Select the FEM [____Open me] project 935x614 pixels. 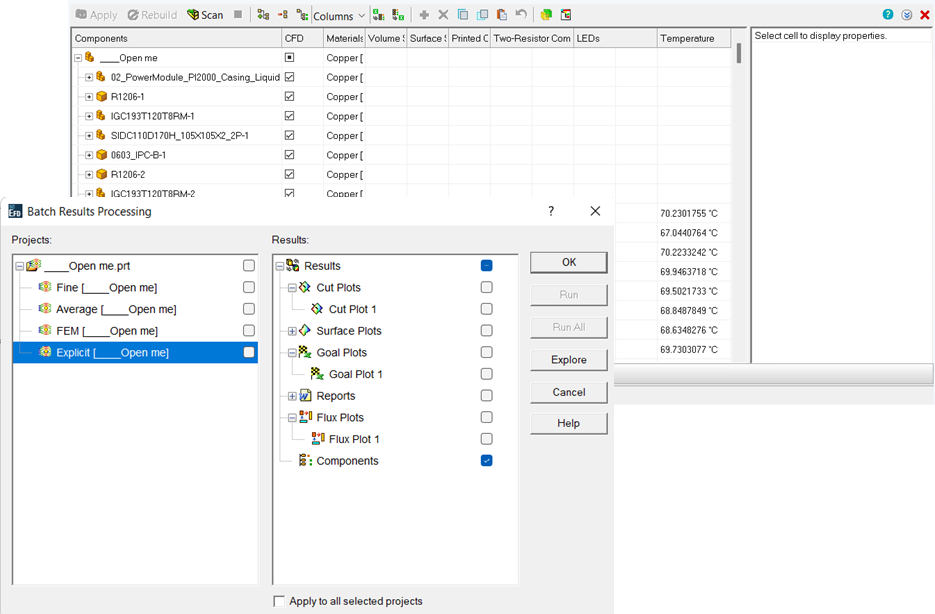pos(107,331)
